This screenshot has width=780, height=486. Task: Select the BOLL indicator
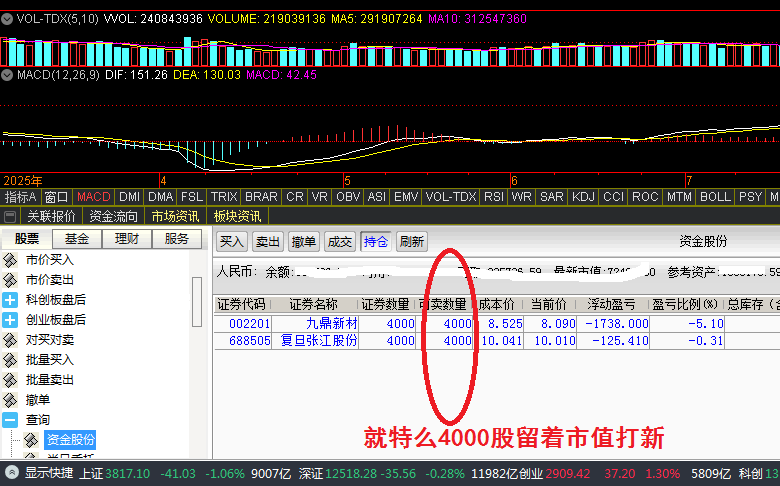click(715, 197)
